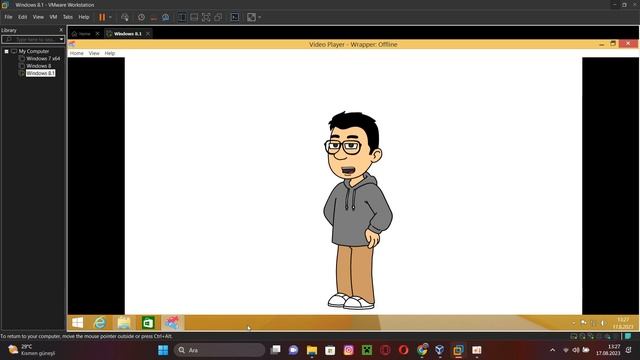Click the Send Ctrl+Alt+Del toolbar icon
The image size is (640, 360).
125,17
